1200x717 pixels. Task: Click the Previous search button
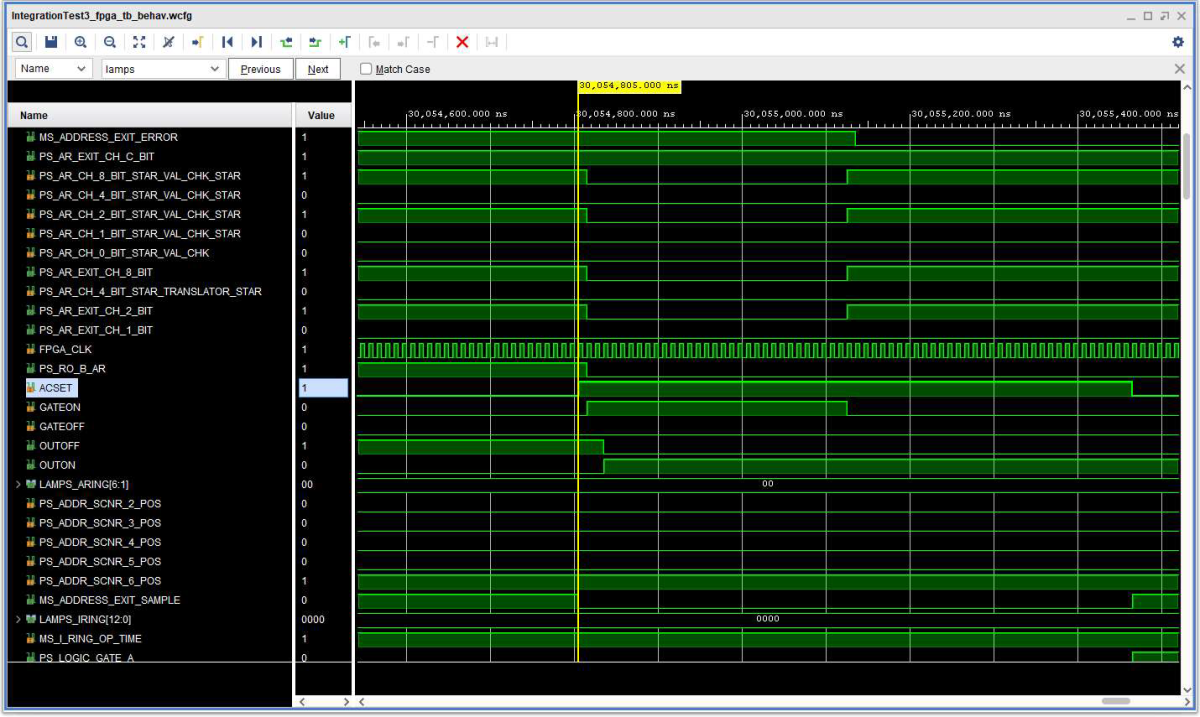coord(260,69)
